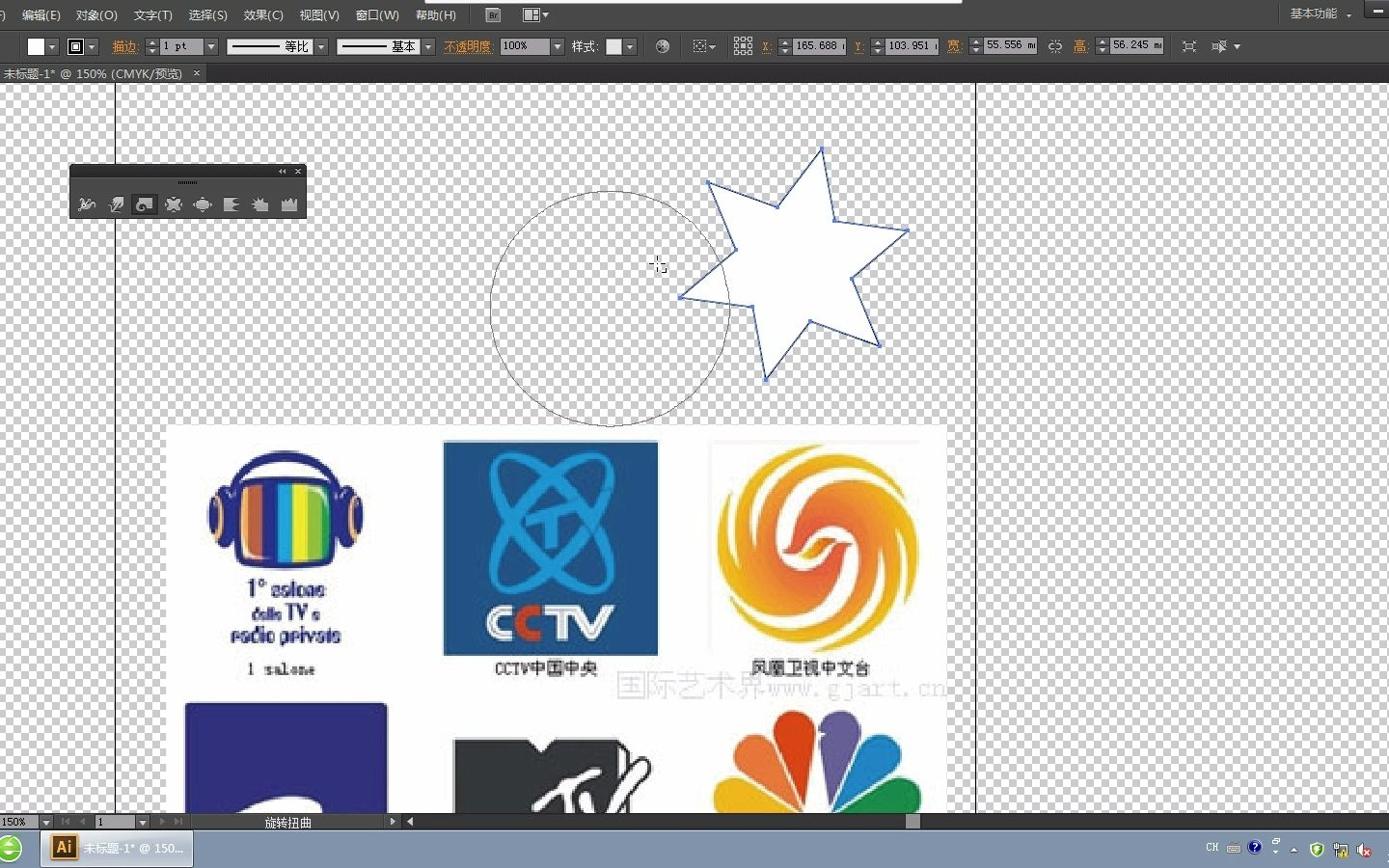Viewport: 1389px width, 868px height.
Task: Select the Warp tool in floating panel
Action: click(x=116, y=204)
